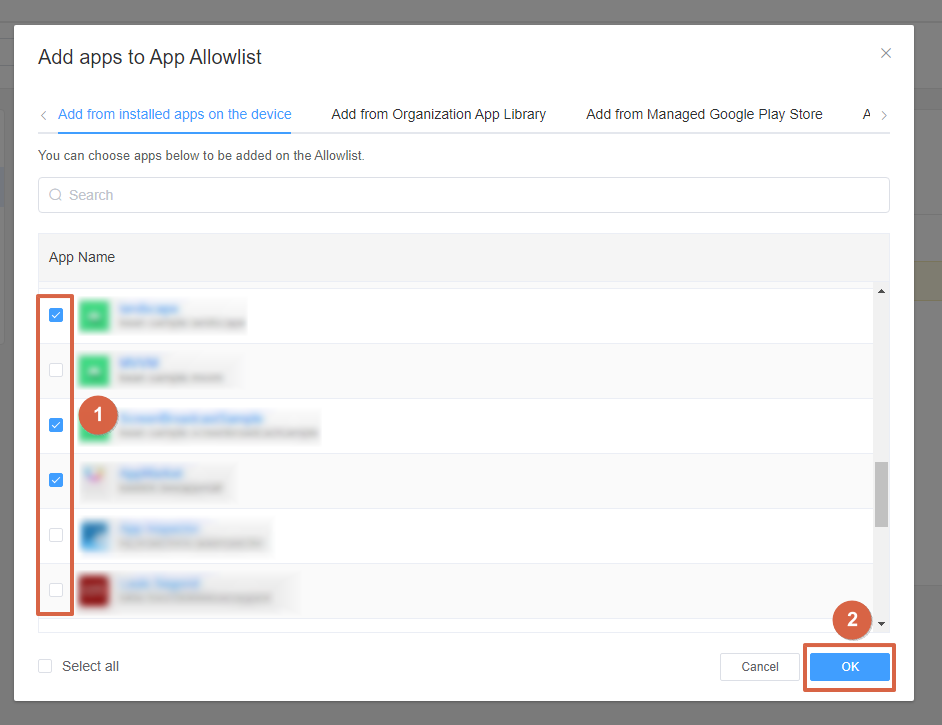Click the magnifier icon in the search box
Image resolution: width=942 pixels, height=725 pixels.
pyautogui.click(x=55, y=195)
